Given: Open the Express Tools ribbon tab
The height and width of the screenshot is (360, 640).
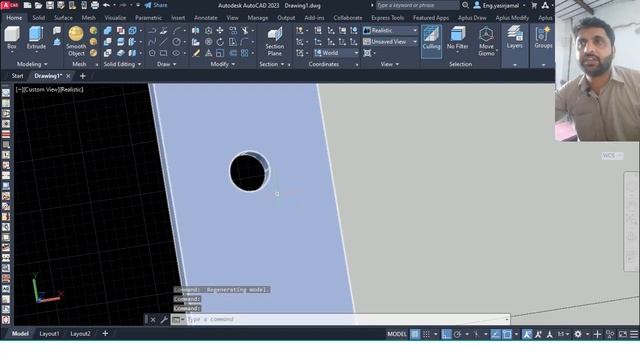Looking at the screenshot, I should (x=387, y=18).
